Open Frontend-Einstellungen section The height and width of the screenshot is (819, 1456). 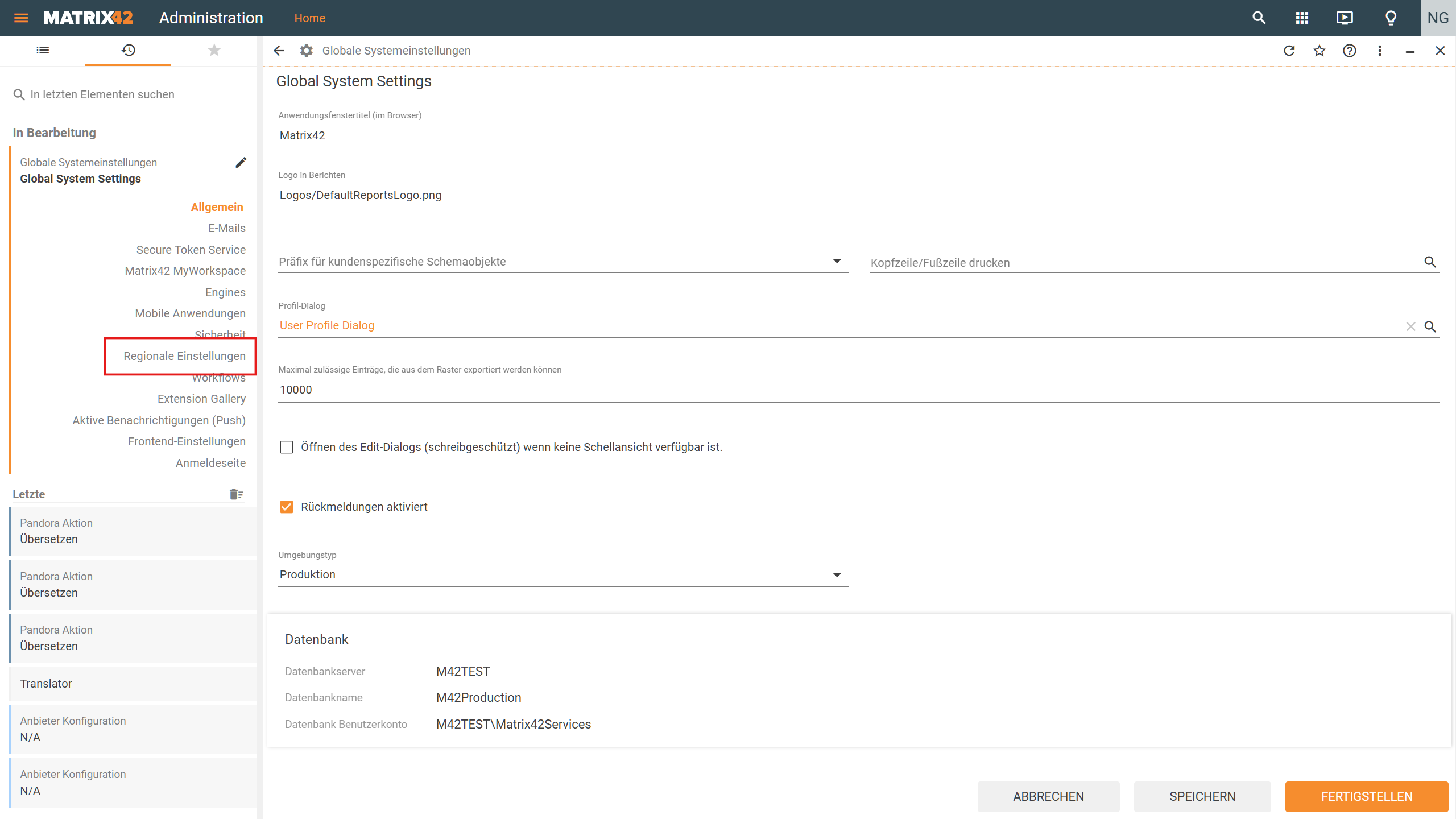(187, 441)
